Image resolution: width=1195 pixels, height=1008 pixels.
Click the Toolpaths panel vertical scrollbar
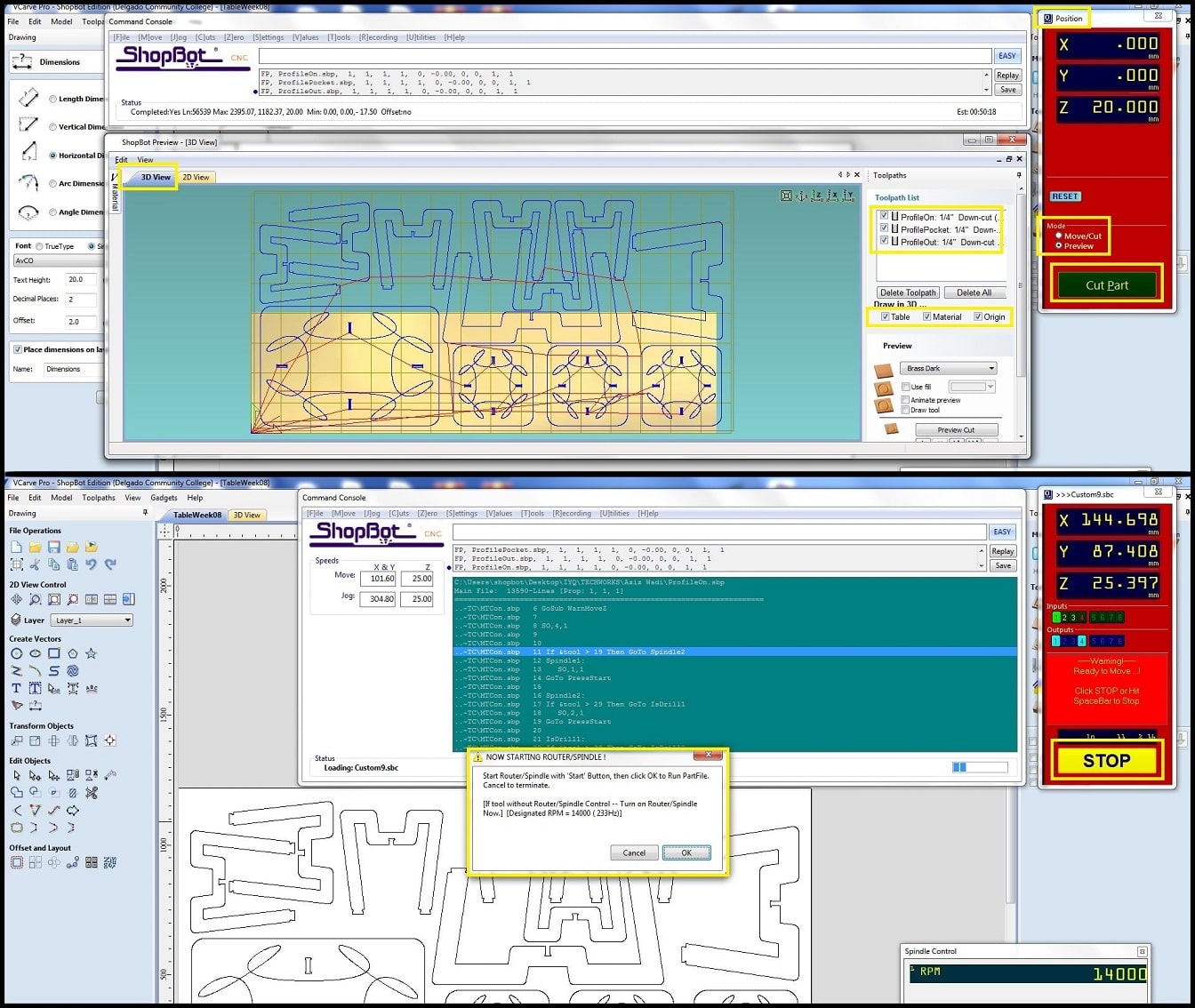point(1020,310)
